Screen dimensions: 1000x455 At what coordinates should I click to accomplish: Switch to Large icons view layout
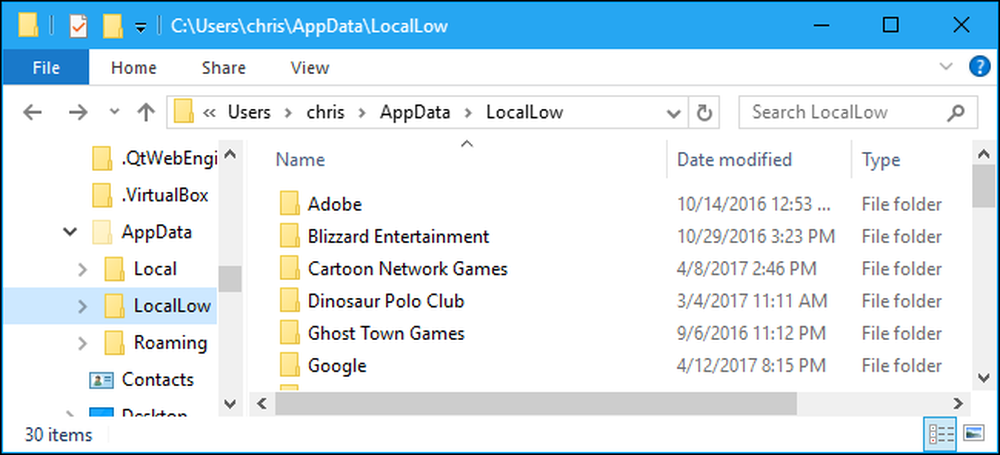(973, 435)
